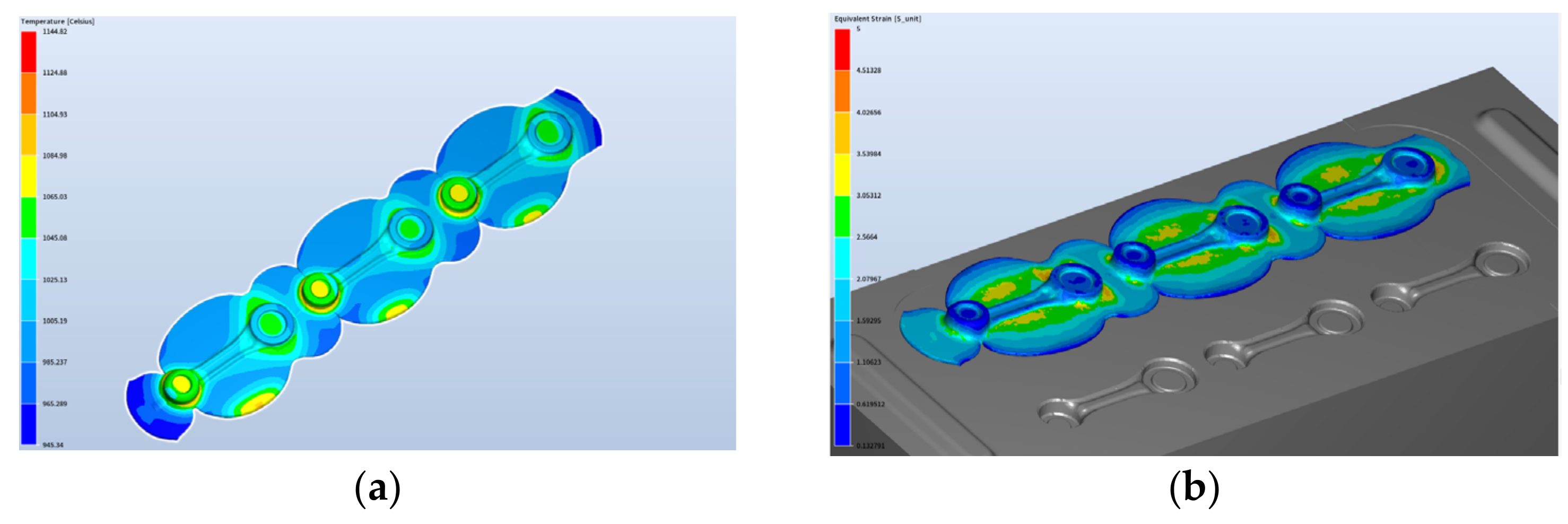Click the "Equivalent Strain [S_unit]" legend title
The width and height of the screenshot is (1568, 524).
click(x=878, y=19)
